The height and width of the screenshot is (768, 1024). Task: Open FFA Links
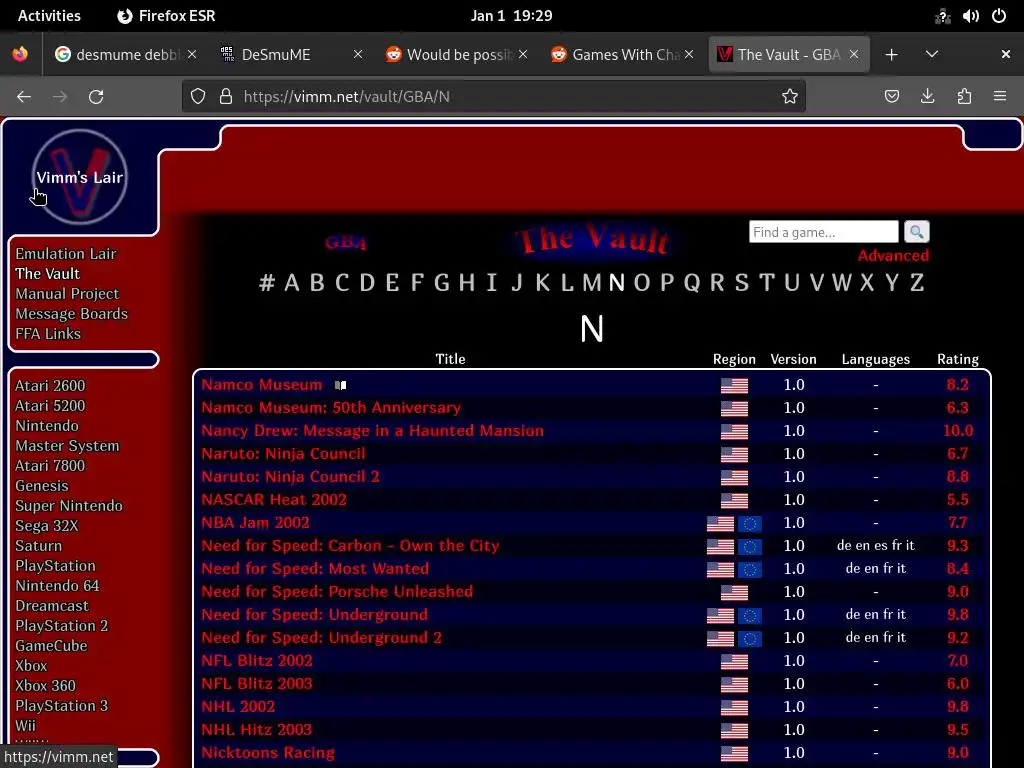click(x=48, y=333)
